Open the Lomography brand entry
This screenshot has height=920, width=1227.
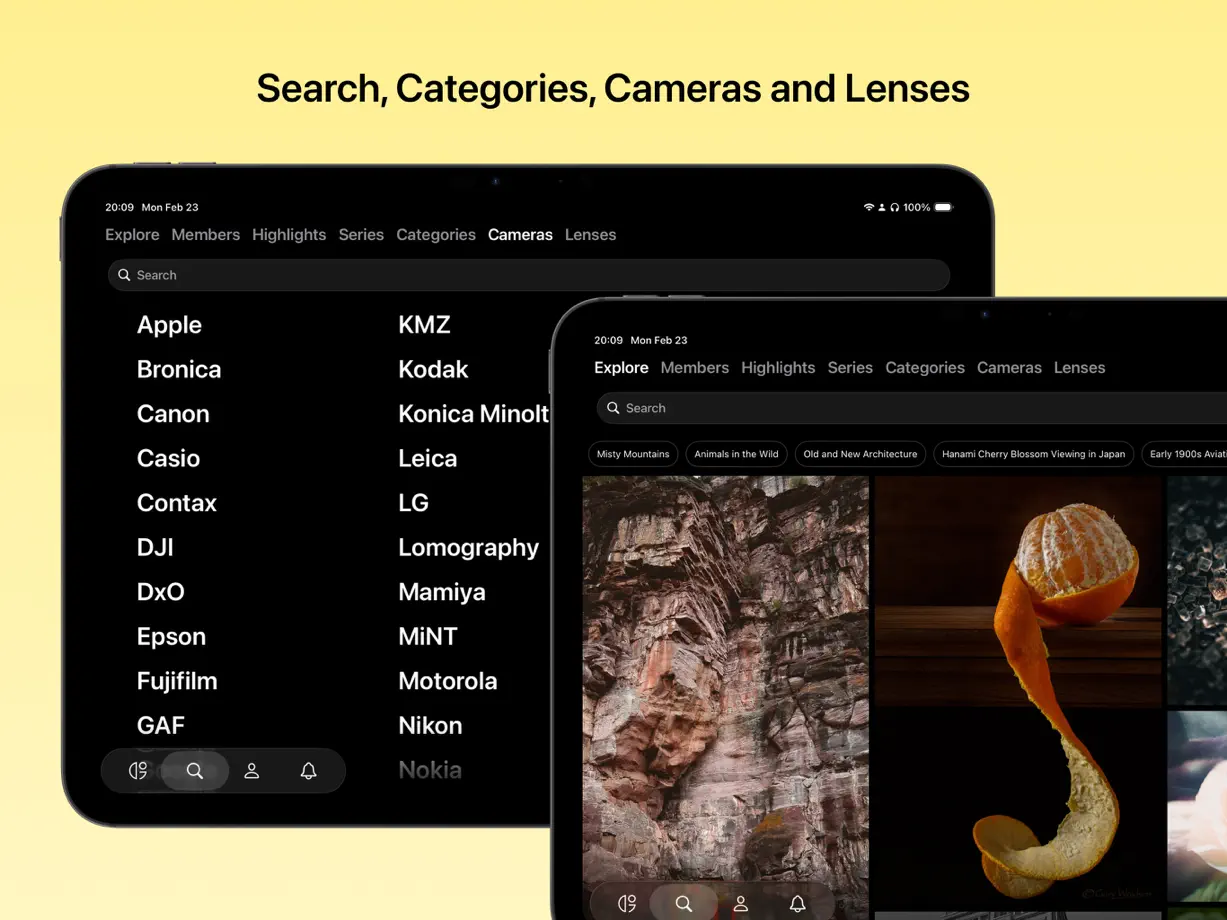[x=469, y=548]
